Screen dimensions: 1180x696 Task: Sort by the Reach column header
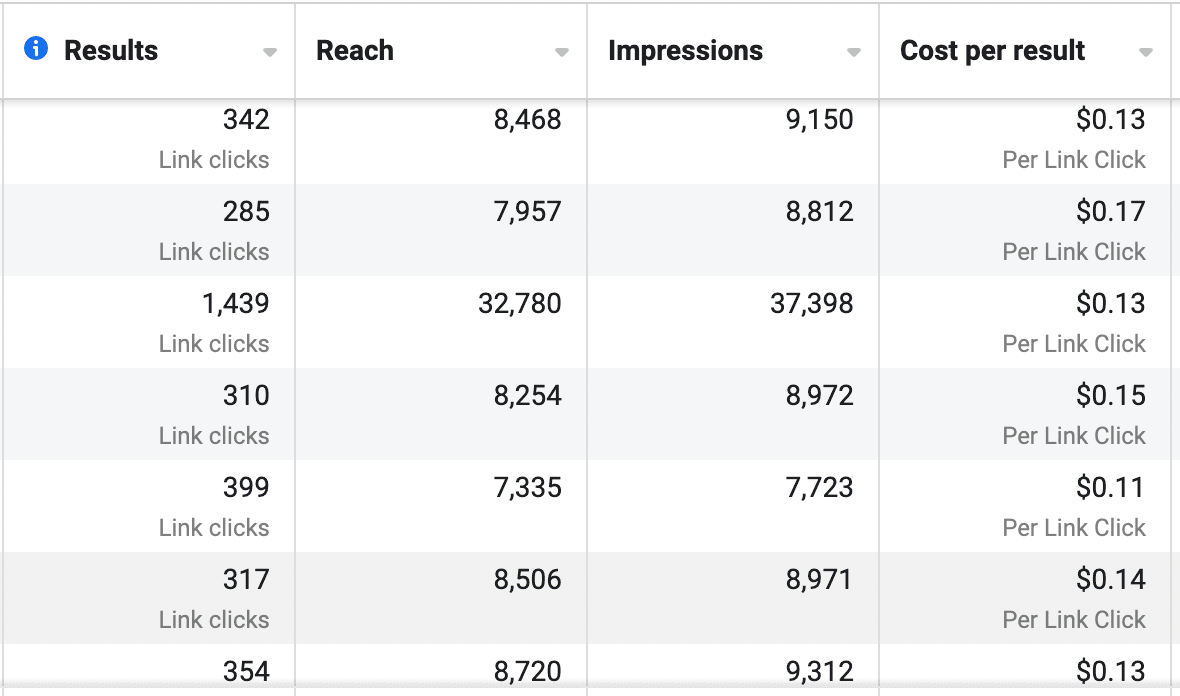355,51
